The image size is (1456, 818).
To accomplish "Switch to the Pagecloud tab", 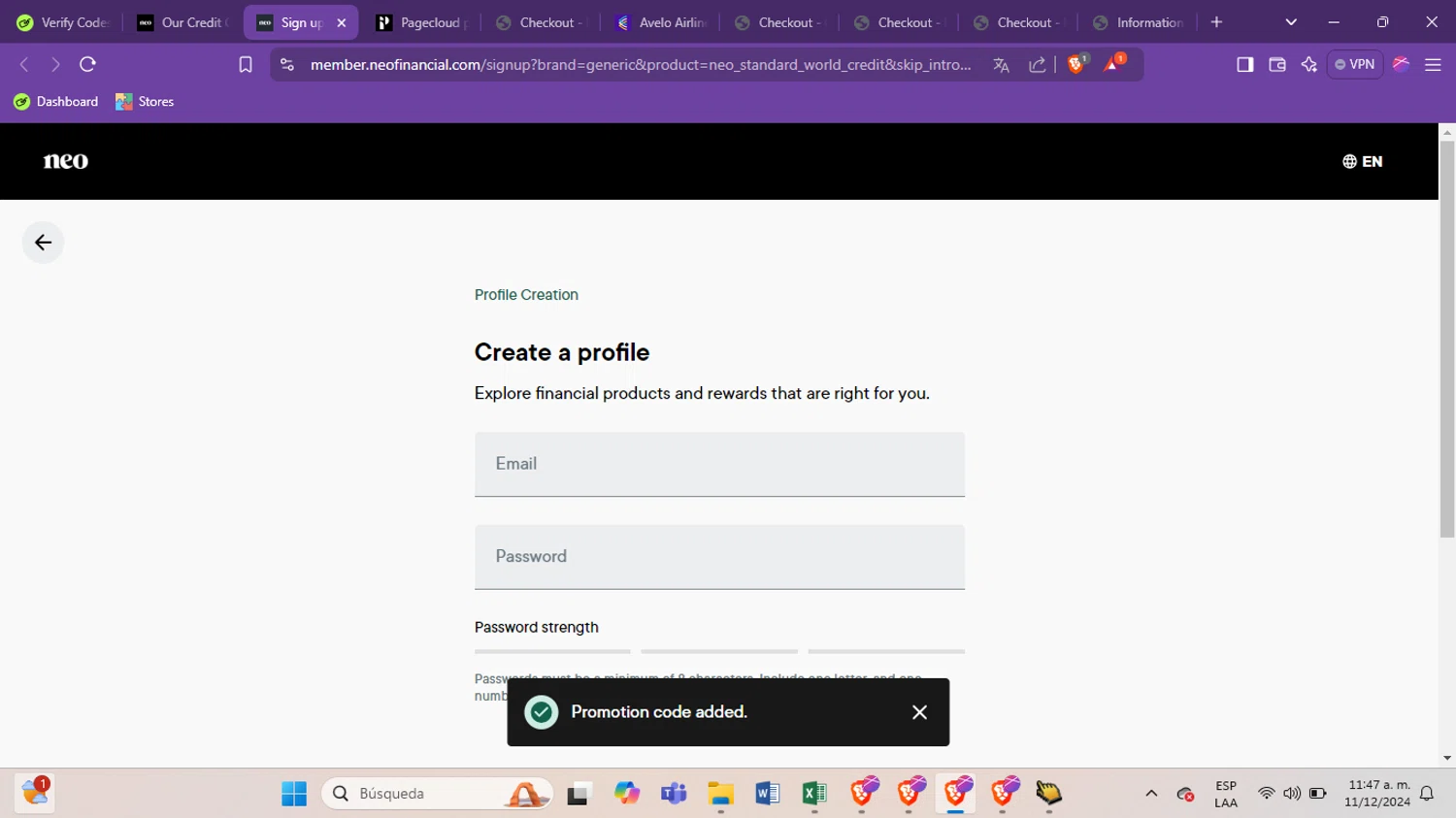I will coord(422,22).
